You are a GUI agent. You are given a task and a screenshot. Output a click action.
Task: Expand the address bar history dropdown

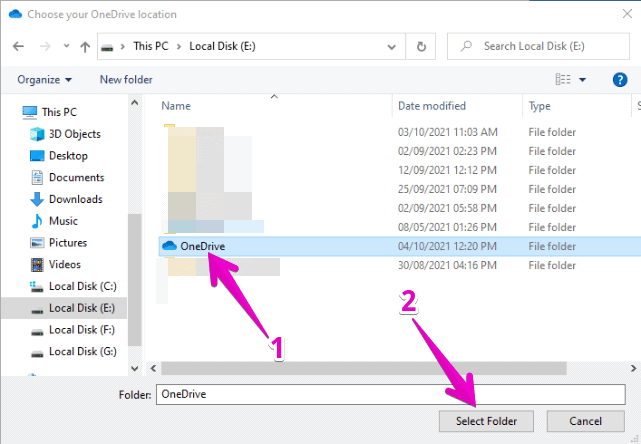[391, 47]
